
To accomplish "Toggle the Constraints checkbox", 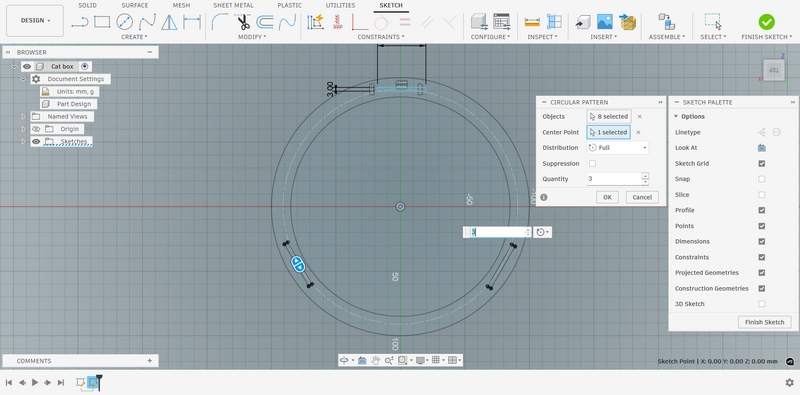I will (761, 257).
